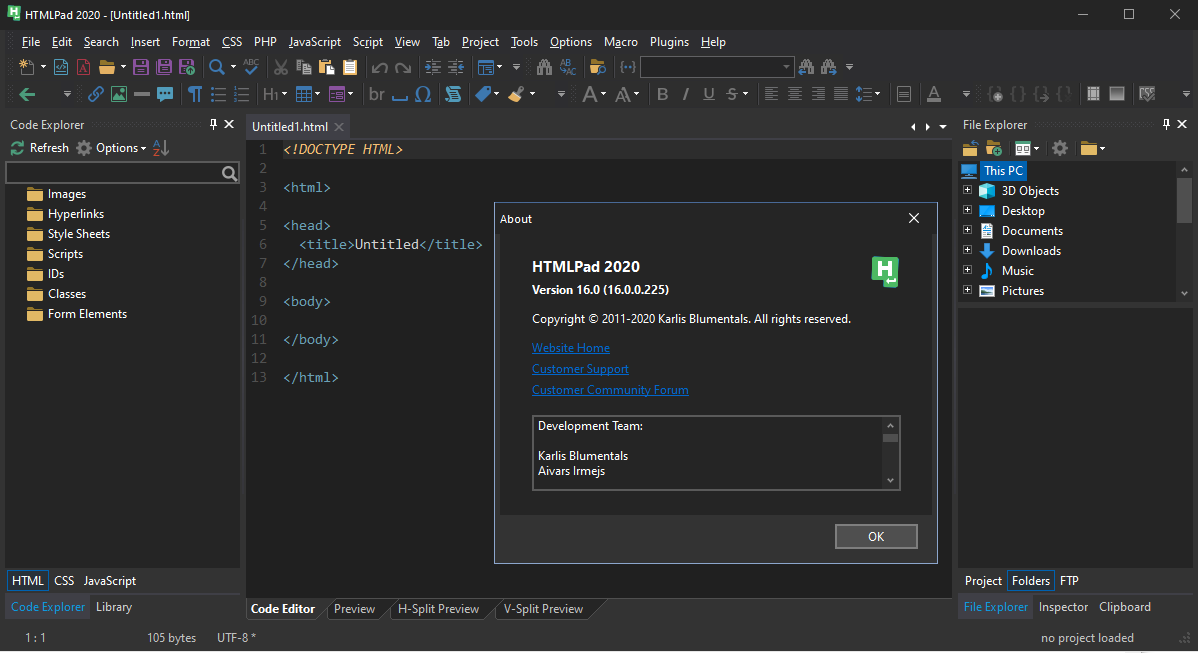The image size is (1198, 653).
Task: Open the Customer Support link
Action: 580,369
